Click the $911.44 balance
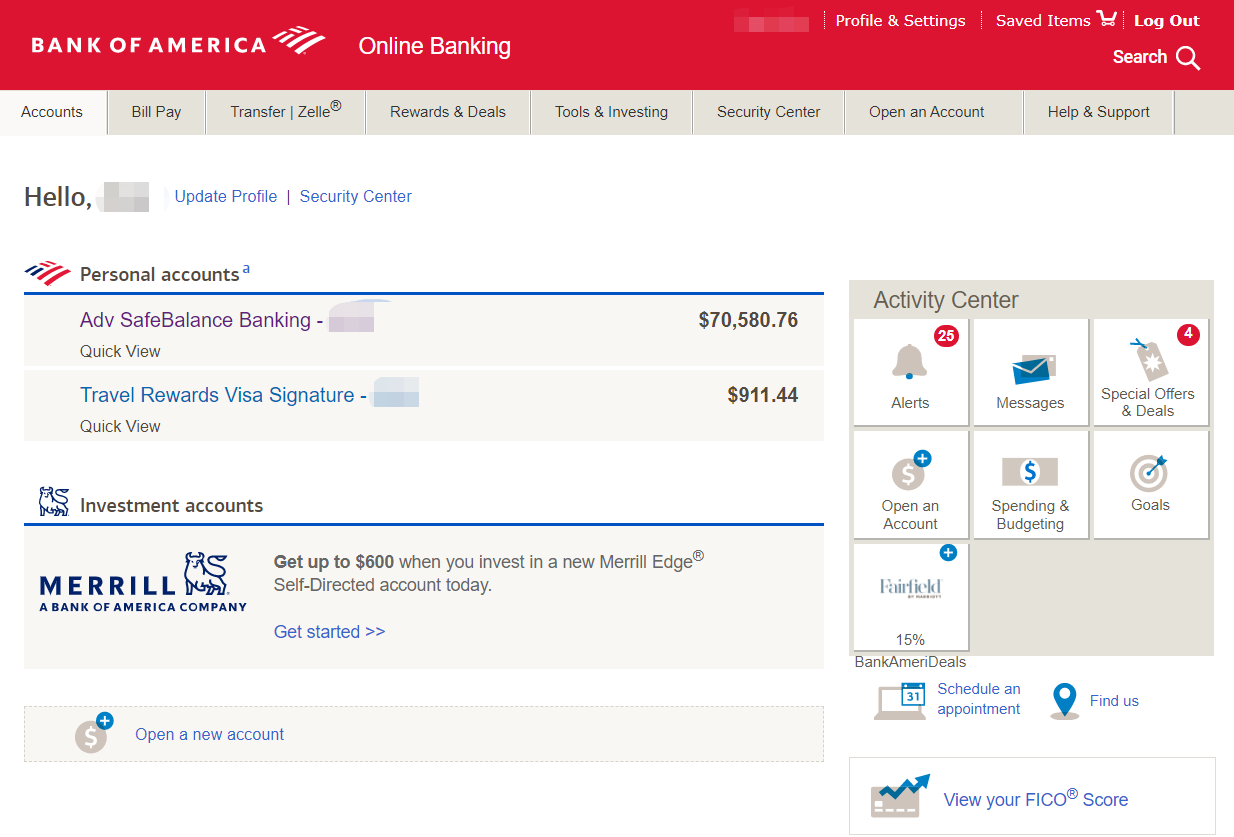The image size is (1234, 837). (x=763, y=395)
